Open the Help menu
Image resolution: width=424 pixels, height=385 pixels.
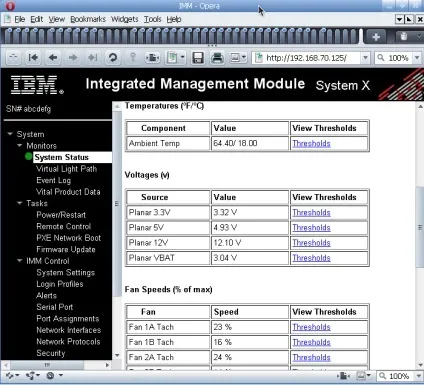point(174,19)
